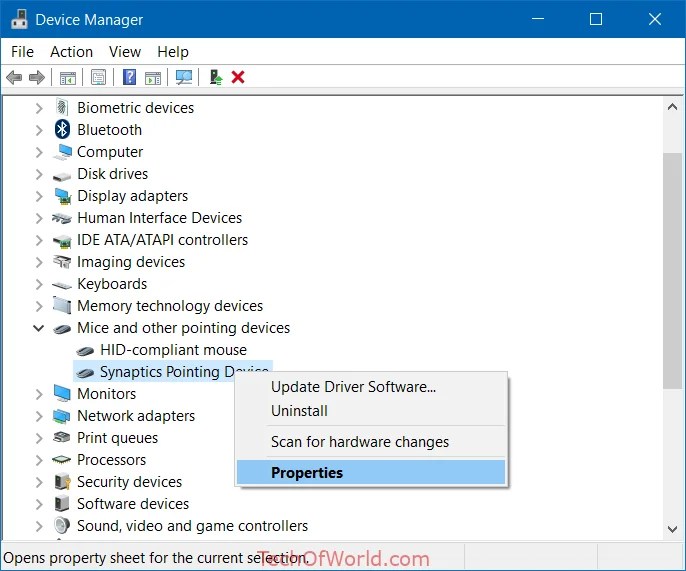This screenshot has width=686, height=571.
Task: Maximize the Device Manager window
Action: (596, 19)
